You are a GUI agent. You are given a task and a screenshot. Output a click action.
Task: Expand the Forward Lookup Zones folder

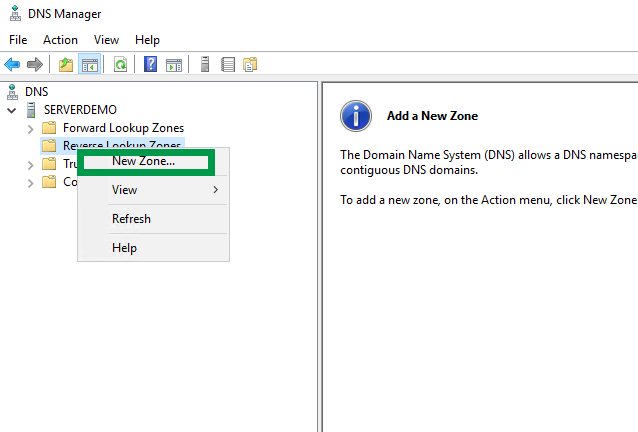point(30,128)
